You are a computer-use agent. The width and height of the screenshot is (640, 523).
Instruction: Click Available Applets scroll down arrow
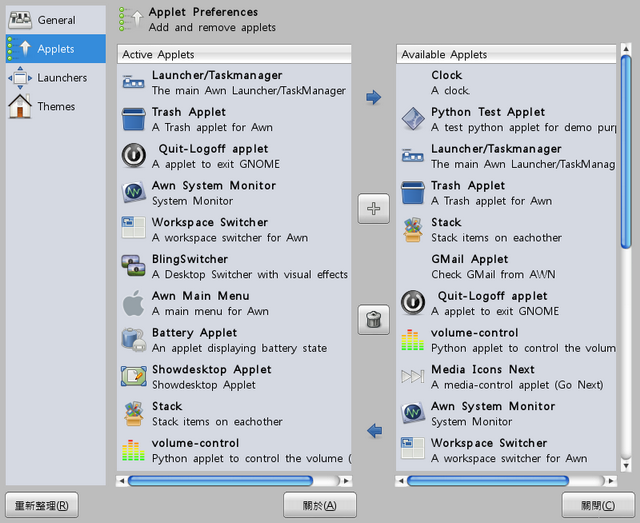click(626, 465)
